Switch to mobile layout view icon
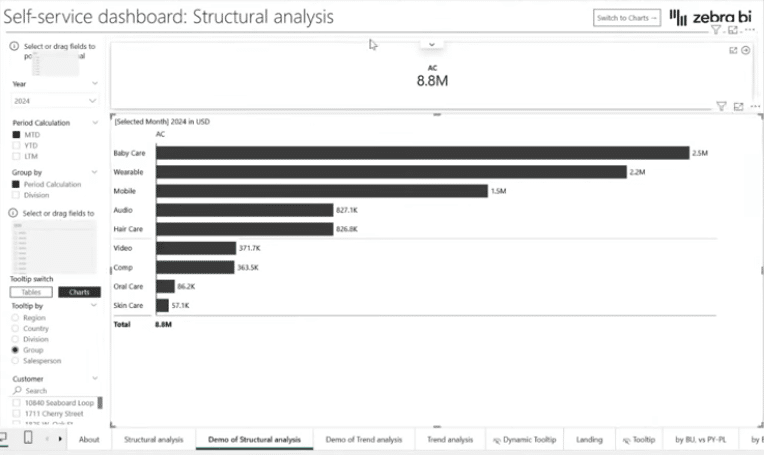764x455 pixels. pos(28,438)
